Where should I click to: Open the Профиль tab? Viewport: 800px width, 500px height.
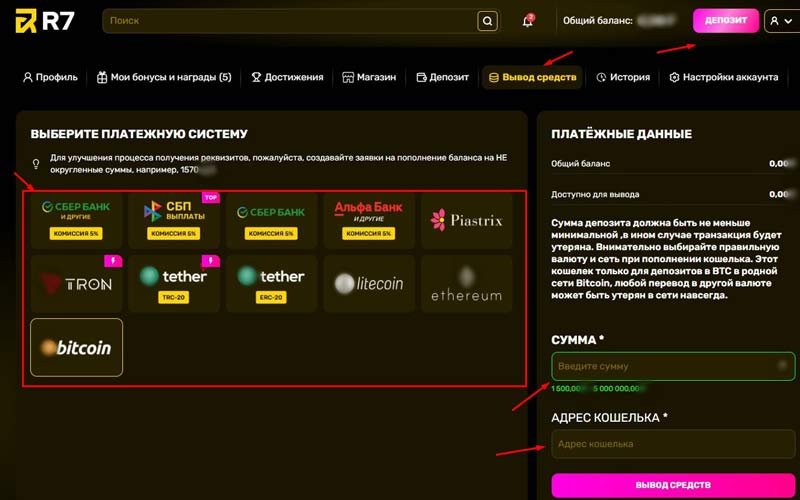coord(50,77)
